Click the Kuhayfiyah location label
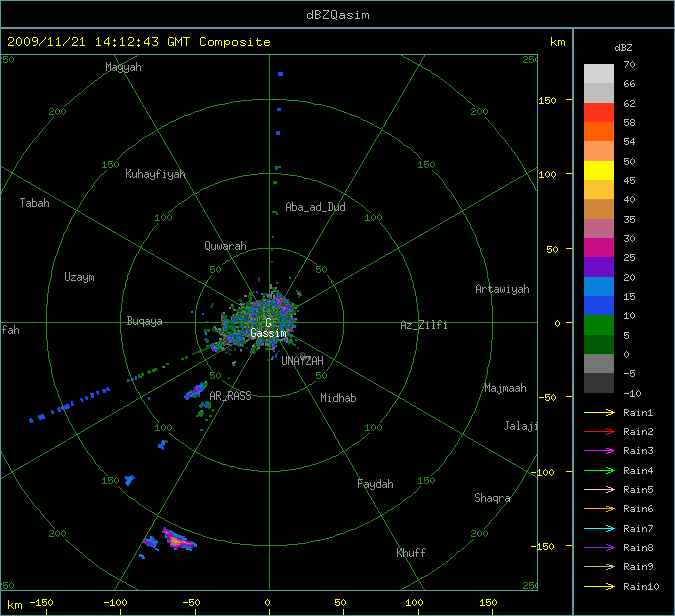This screenshot has height=616, width=675. [x=155, y=174]
